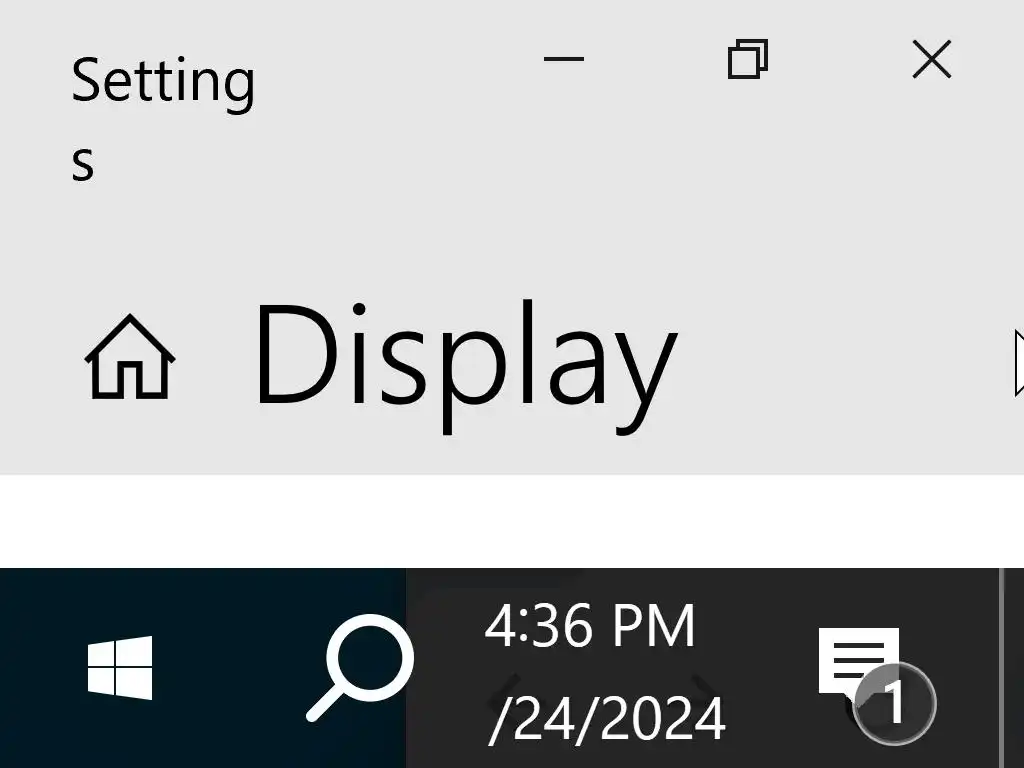Image resolution: width=1024 pixels, height=768 pixels.
Task: Click the white content area below Display
Action: [512, 521]
